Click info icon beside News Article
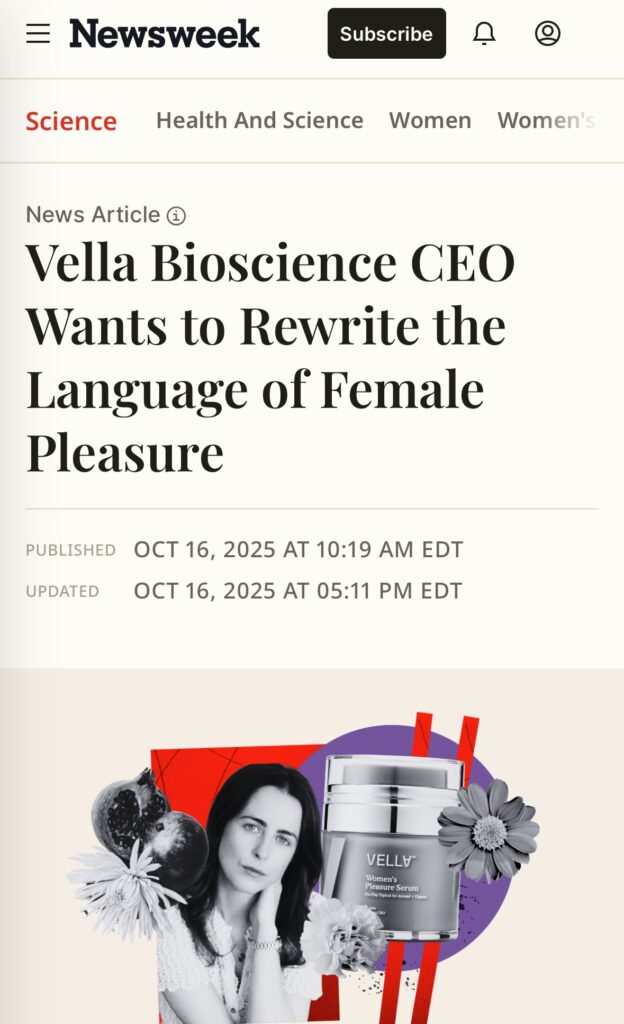Screen dimensions: 624x1024 [176, 216]
